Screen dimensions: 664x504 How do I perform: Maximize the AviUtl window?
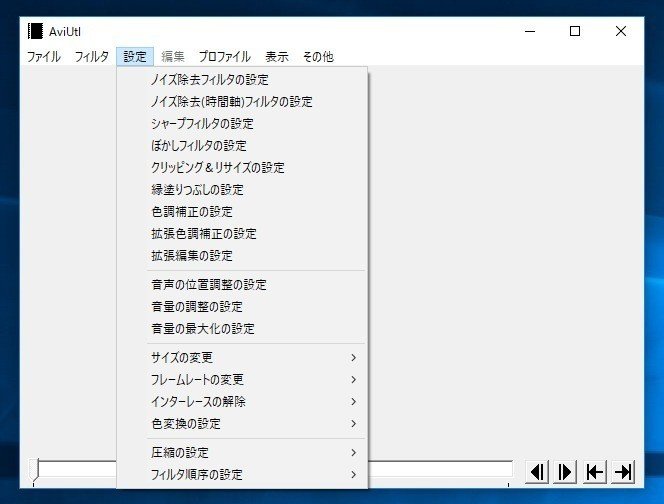(575, 31)
